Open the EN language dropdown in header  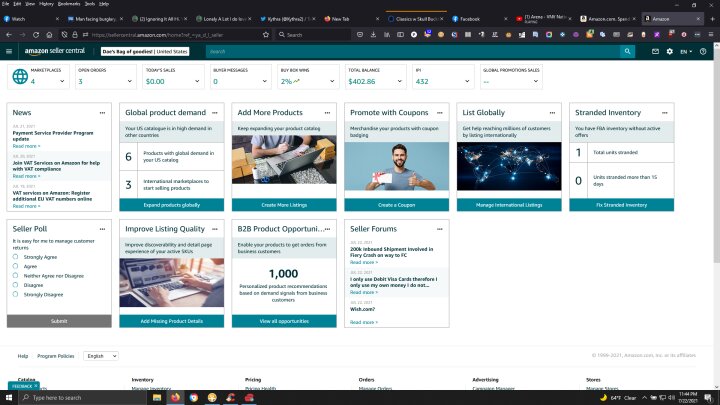point(686,51)
